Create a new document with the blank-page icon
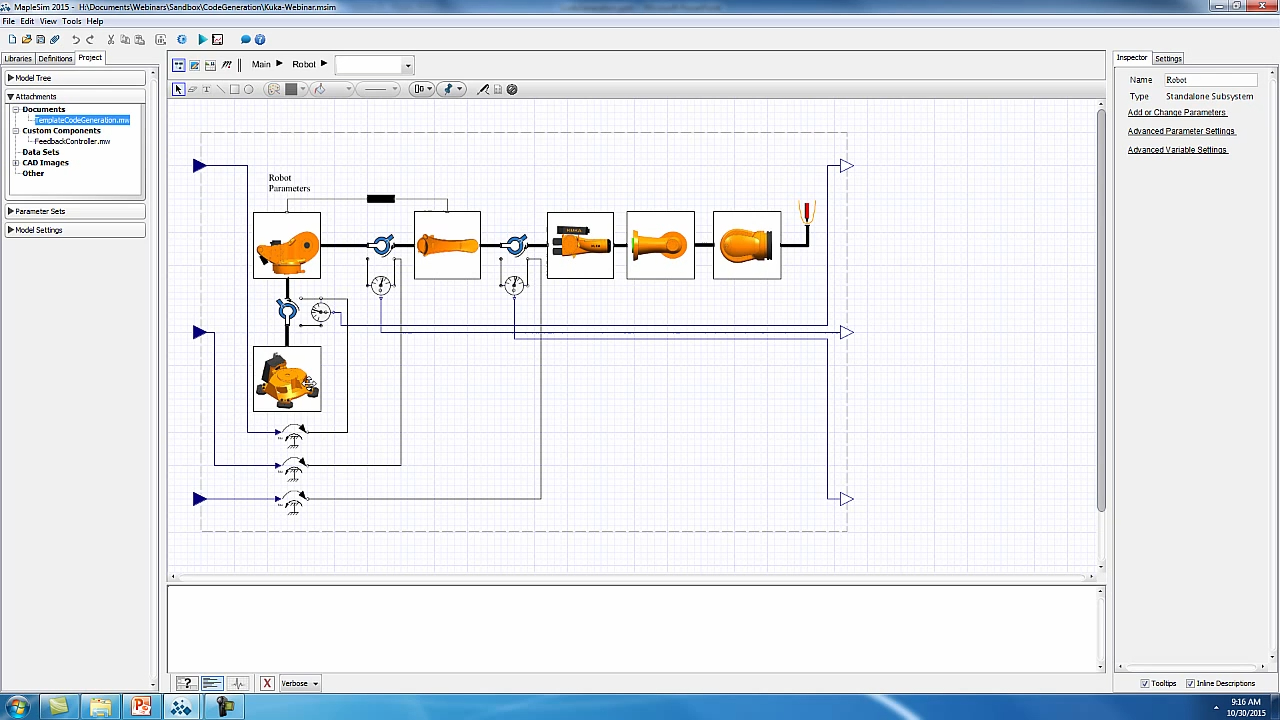The height and width of the screenshot is (720, 1280). [x=12, y=40]
